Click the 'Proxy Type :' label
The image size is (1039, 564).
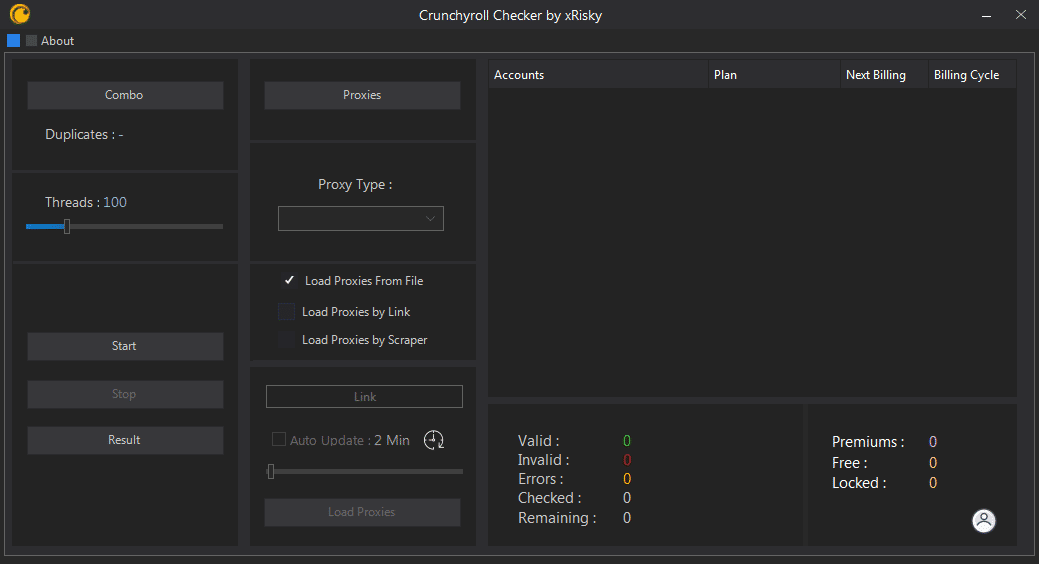[x=355, y=184]
